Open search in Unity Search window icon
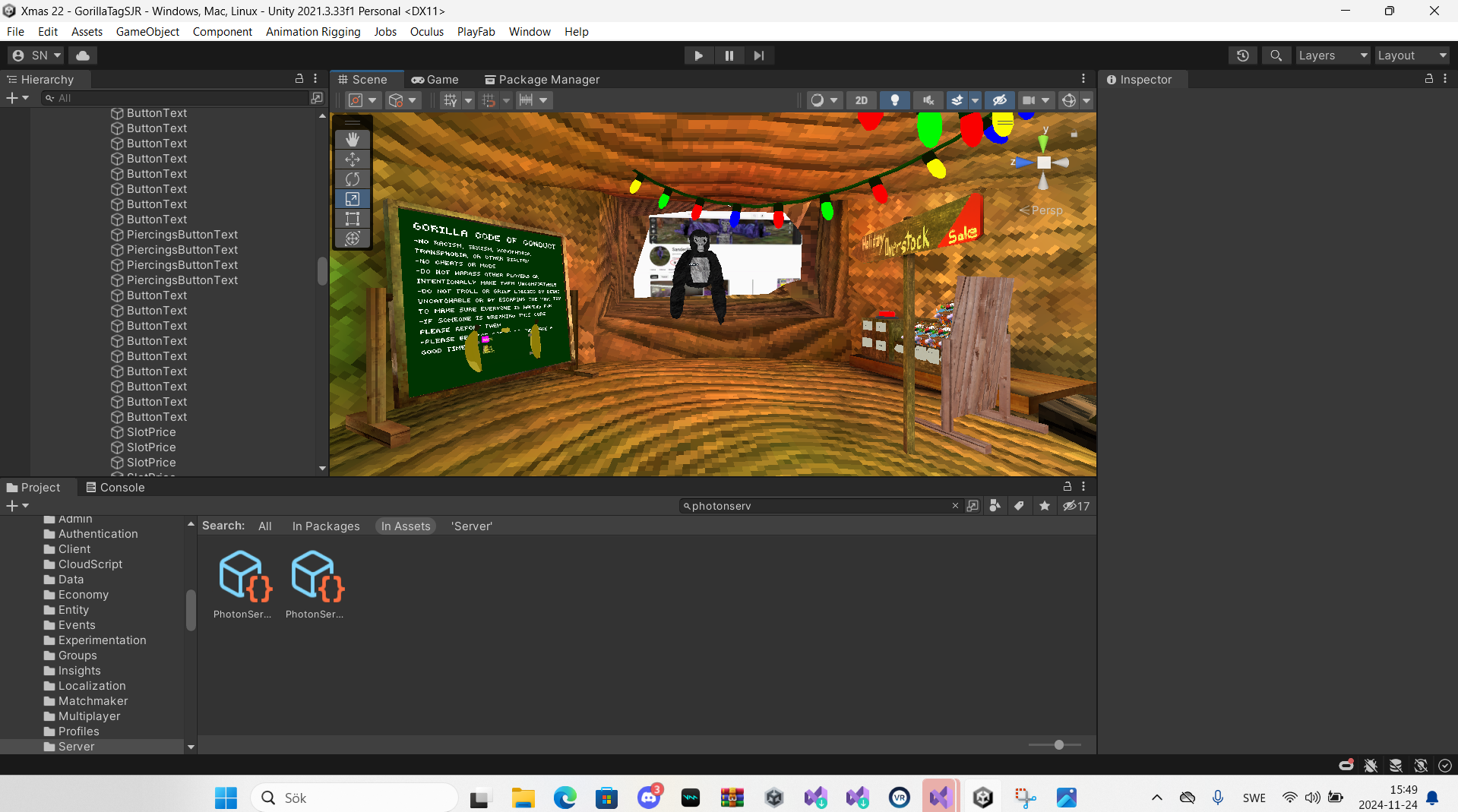This screenshot has width=1458, height=812. click(973, 506)
